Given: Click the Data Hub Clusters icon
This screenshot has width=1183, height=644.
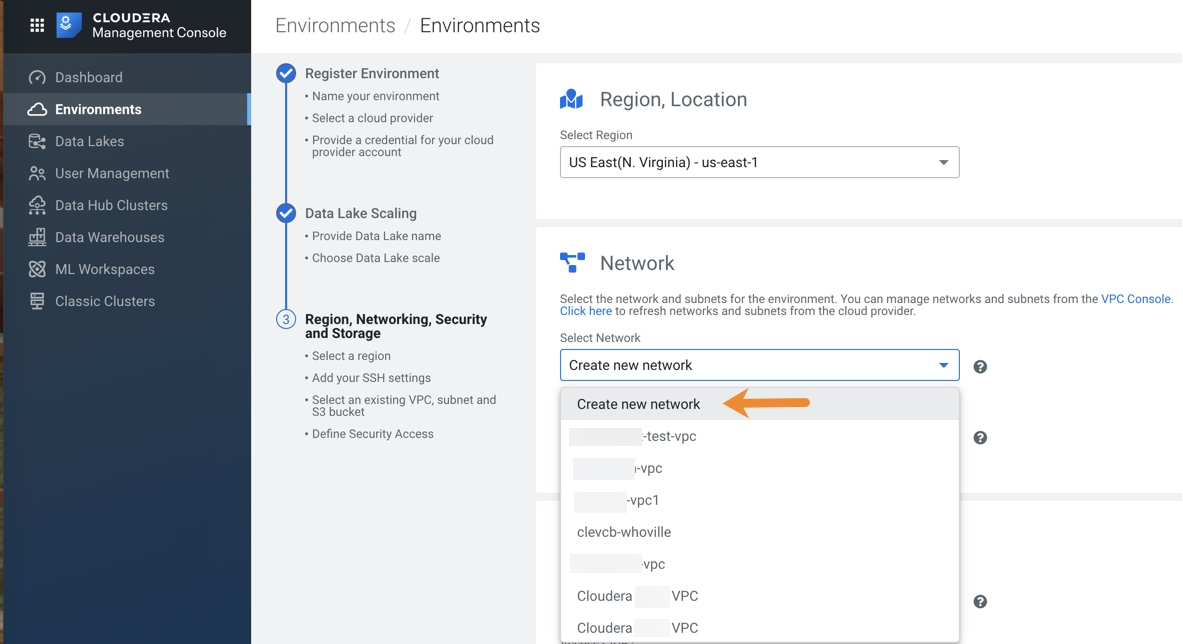Looking at the screenshot, I should click(x=37, y=205).
